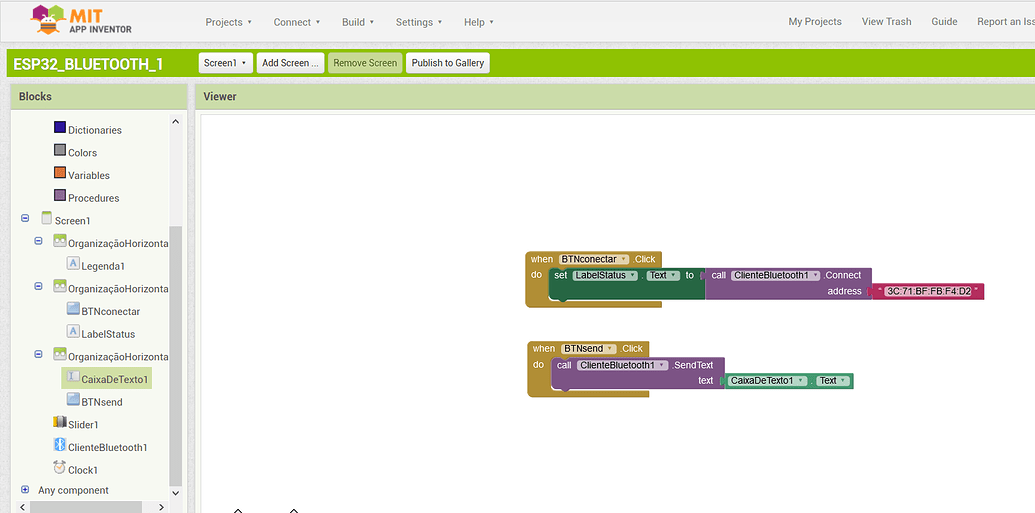Click the Publish to Gallery button
This screenshot has height=513, width=1035.
pos(447,63)
